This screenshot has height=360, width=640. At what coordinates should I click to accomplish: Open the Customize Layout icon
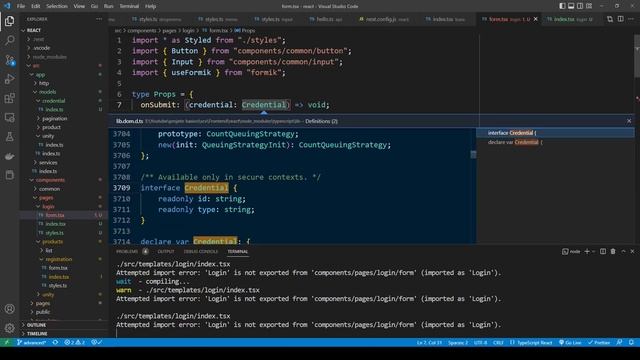tap(589, 6)
